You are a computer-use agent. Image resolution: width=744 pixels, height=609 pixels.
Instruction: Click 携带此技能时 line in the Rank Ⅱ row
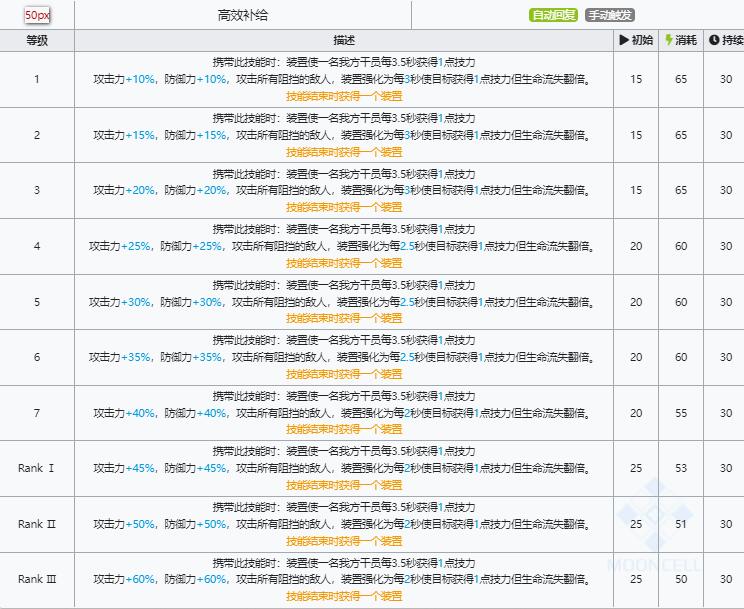pos(344,507)
